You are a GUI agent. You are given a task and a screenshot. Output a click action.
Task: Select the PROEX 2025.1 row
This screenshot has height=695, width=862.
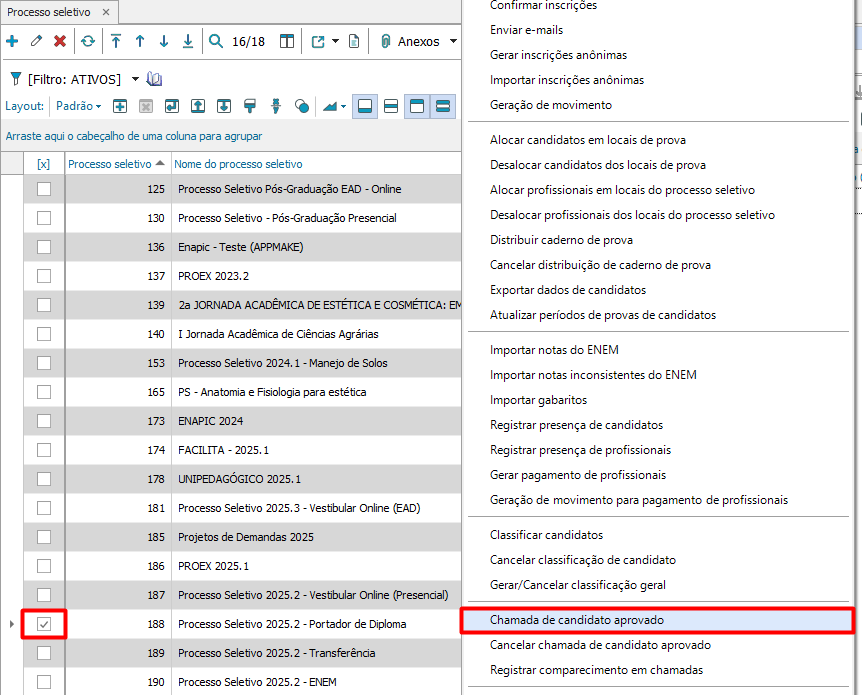[213, 566]
